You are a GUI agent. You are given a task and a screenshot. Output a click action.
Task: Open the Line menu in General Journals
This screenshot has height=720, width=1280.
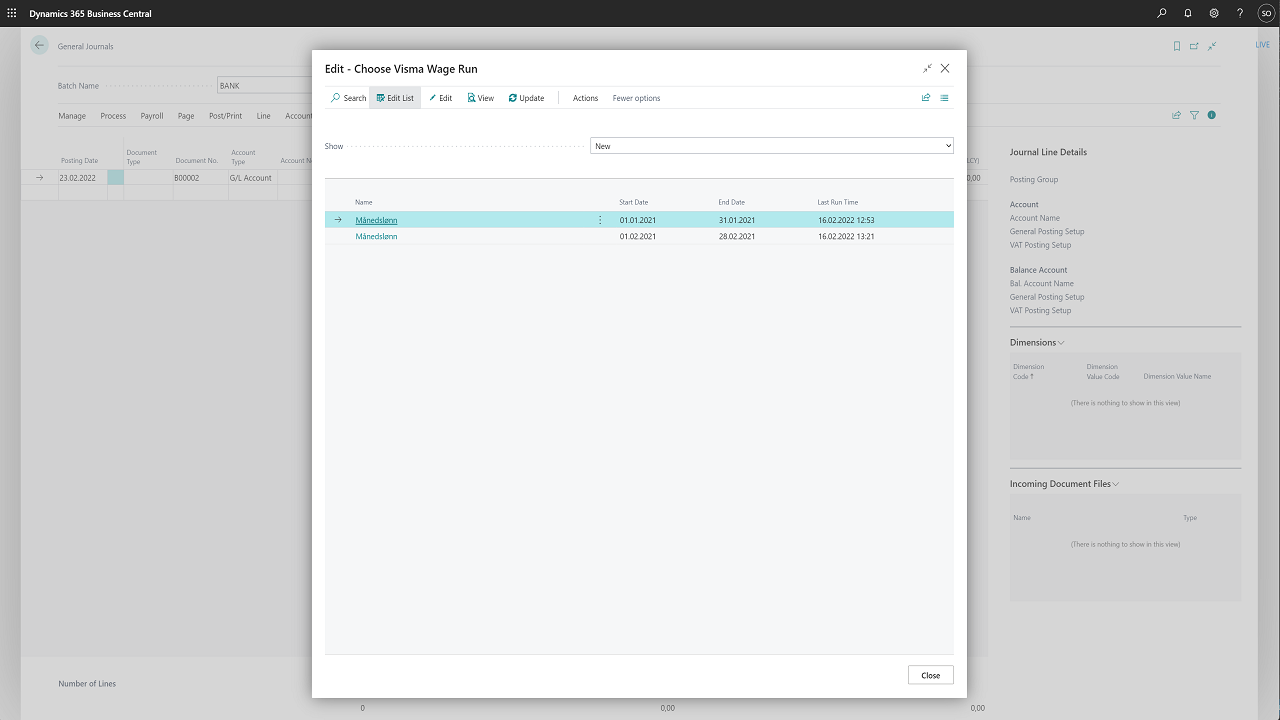pyautogui.click(x=264, y=116)
